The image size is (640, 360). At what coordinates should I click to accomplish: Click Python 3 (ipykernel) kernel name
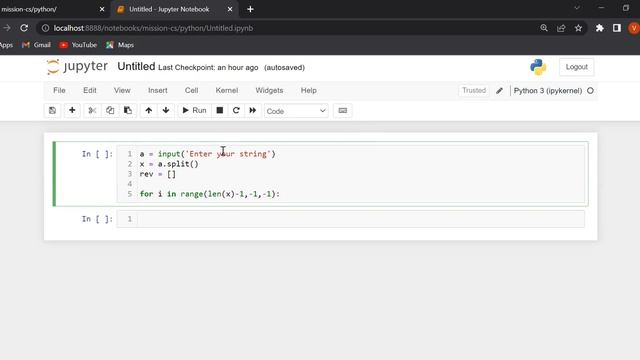548,91
